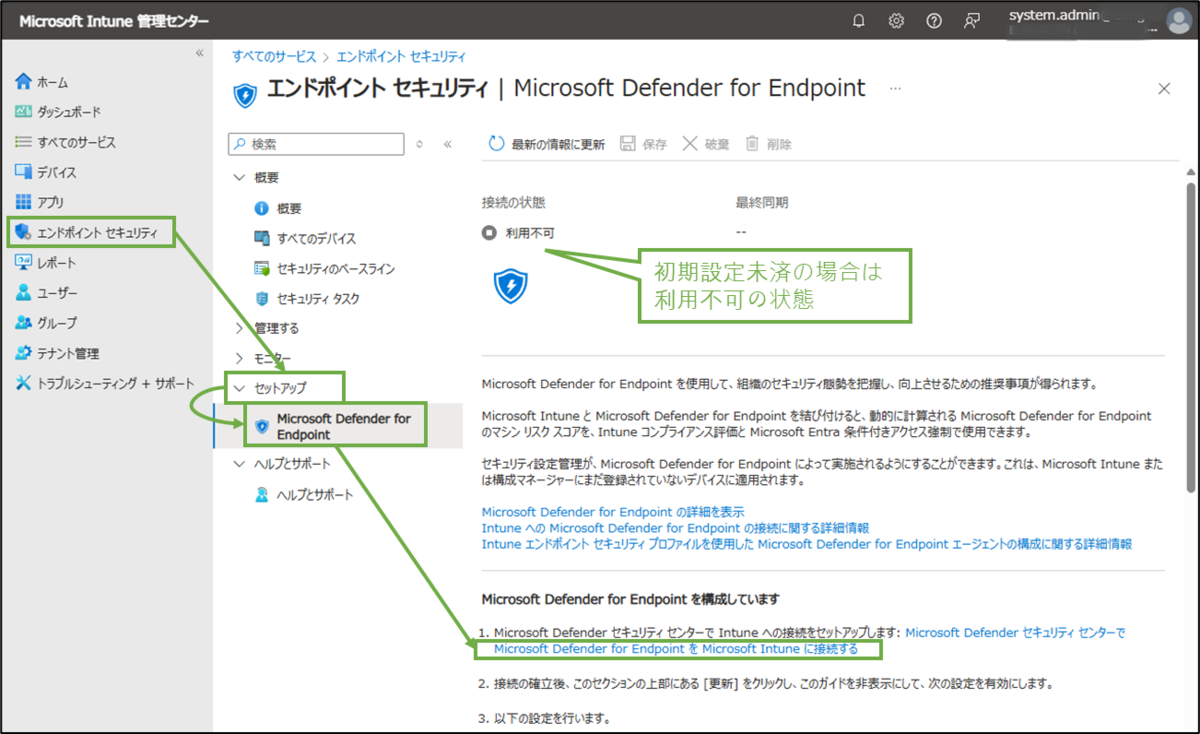Click 最新の情報に更新 refresh button
This screenshot has height=734, width=1200.
(x=546, y=144)
